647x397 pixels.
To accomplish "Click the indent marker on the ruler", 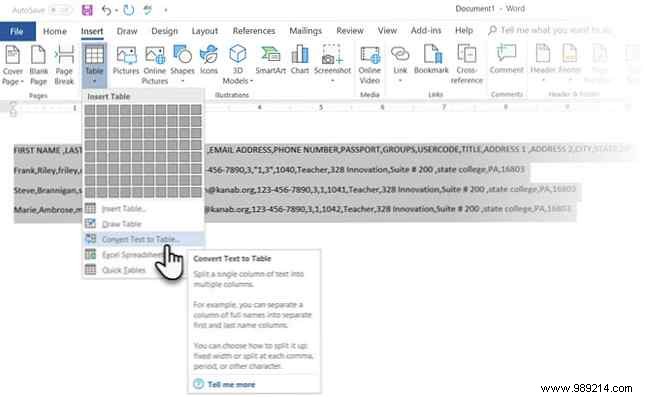I will [13, 109].
